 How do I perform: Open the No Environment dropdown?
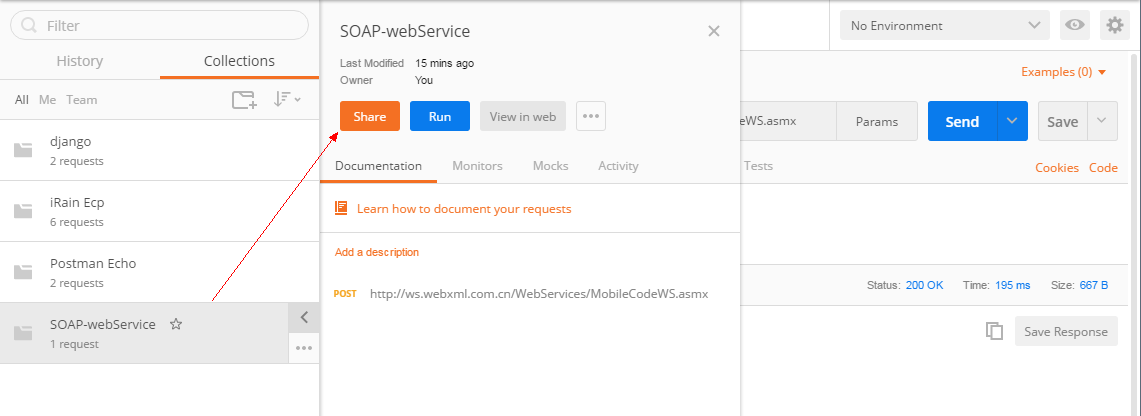[x=945, y=25]
